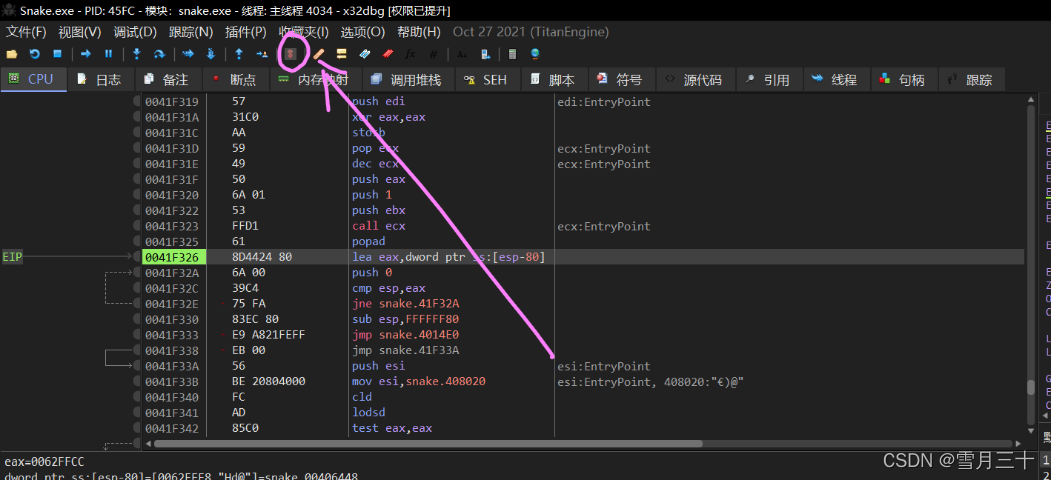Click the Step Over toolbar icon
1051x480 pixels.
(x=160, y=54)
